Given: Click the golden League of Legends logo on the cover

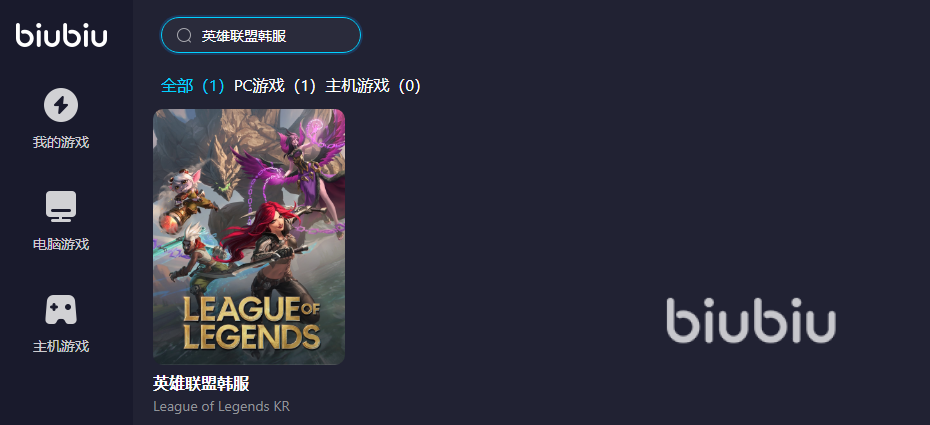Looking at the screenshot, I should (x=251, y=322).
